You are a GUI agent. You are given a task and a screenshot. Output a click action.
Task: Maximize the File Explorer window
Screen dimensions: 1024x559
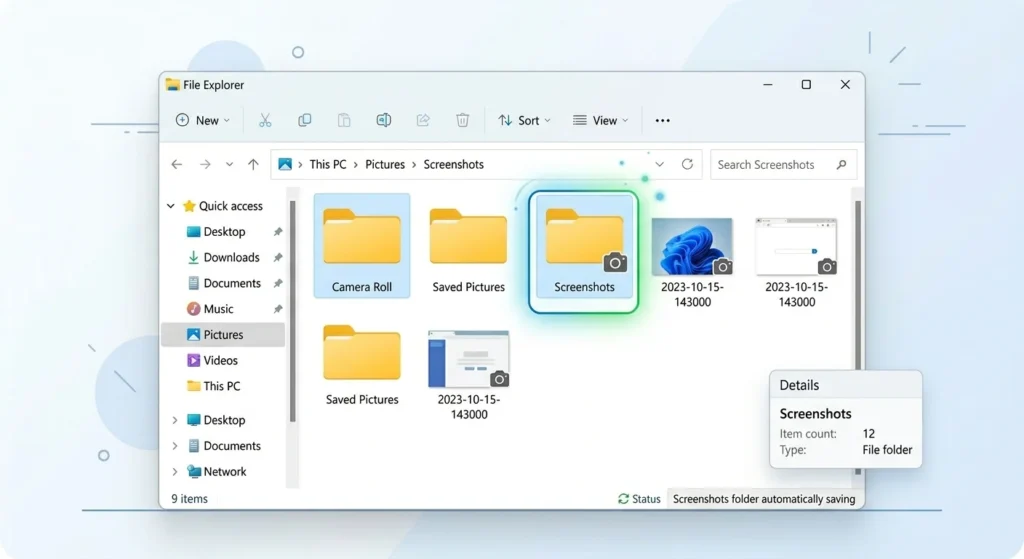[x=807, y=85]
